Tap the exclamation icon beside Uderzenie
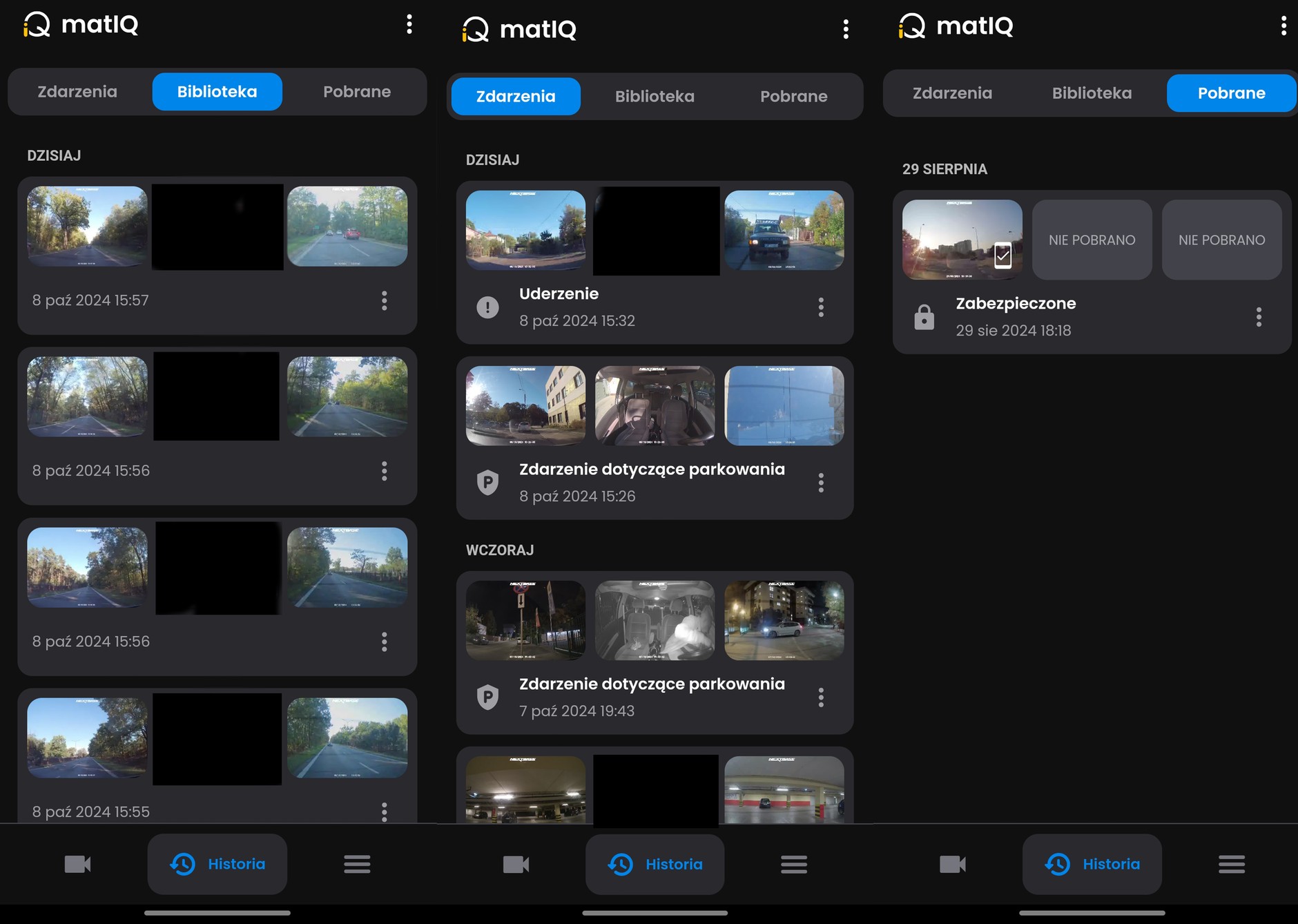Screen dimensions: 1298x924 pyautogui.click(x=487, y=307)
